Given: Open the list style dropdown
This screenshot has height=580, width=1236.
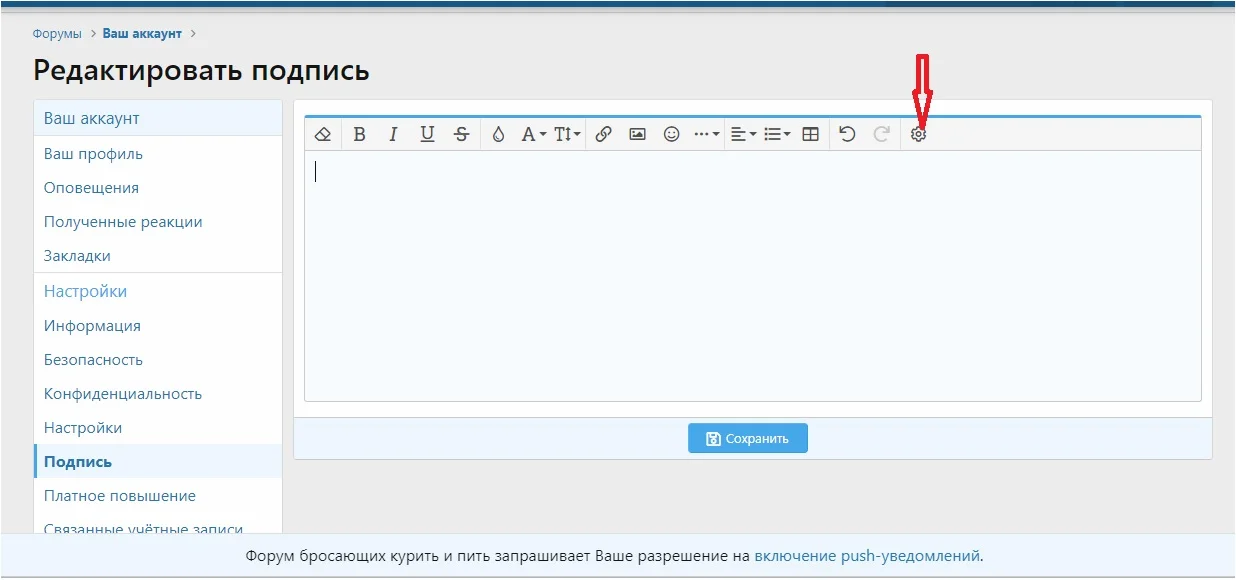Looking at the screenshot, I should pos(777,133).
